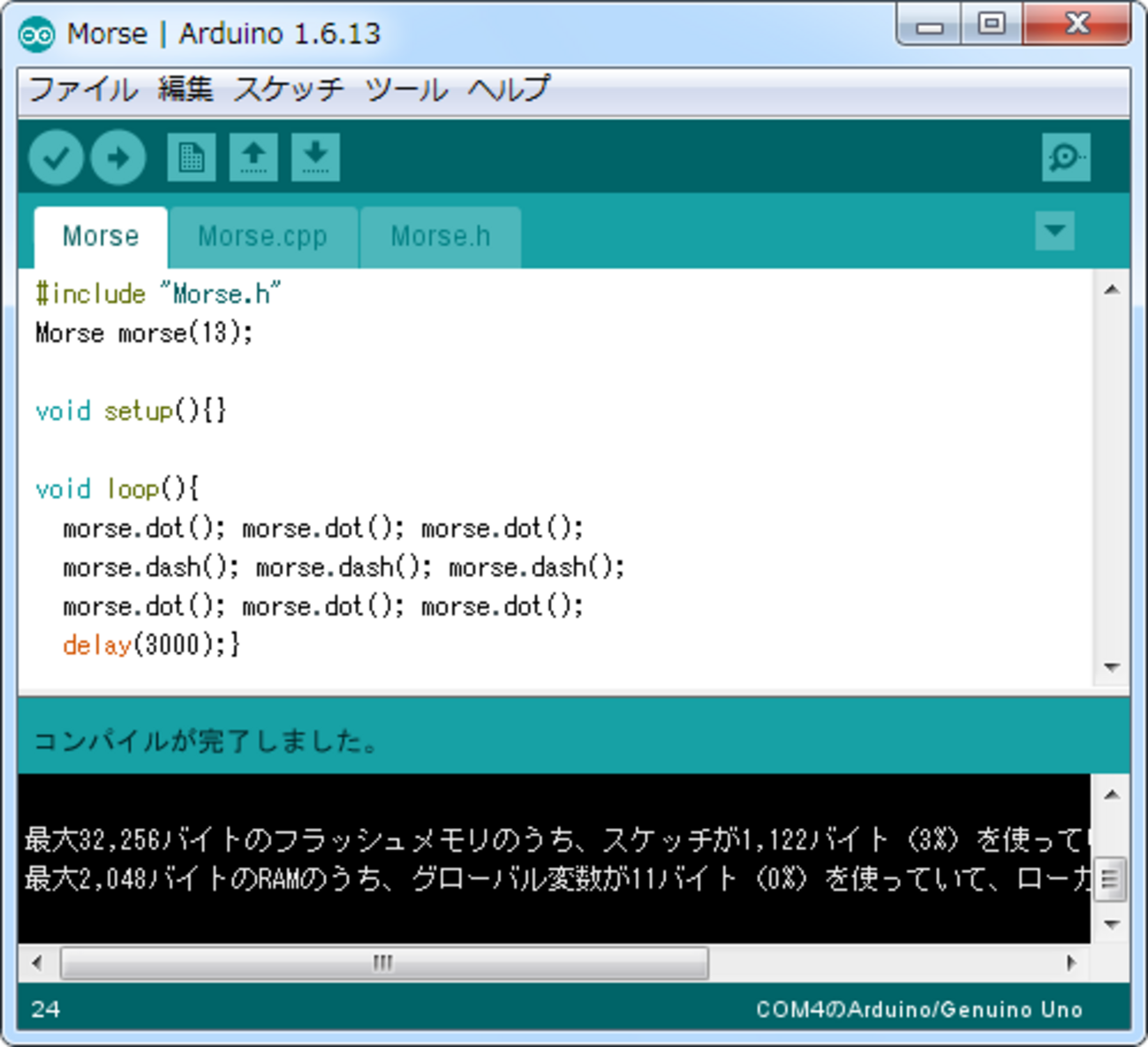1148x1047 pixels.
Task: Click the Arduino logo in title bar
Action: click(37, 34)
